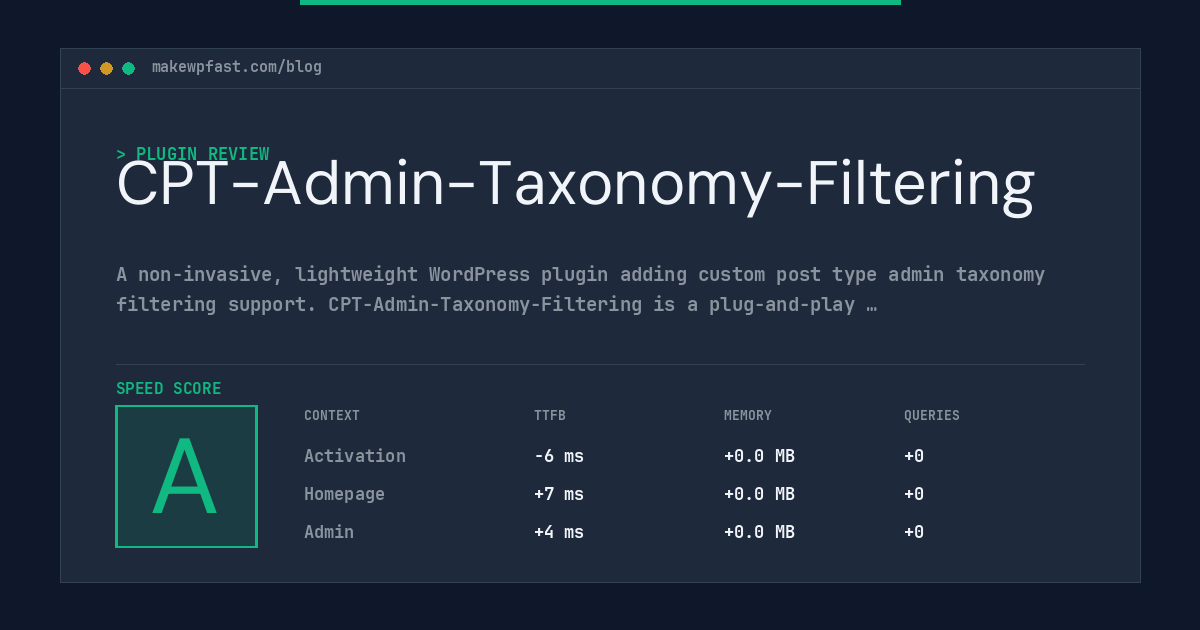Click the MEMORY column header
The width and height of the screenshot is (1200, 630).
pyautogui.click(x=748, y=416)
